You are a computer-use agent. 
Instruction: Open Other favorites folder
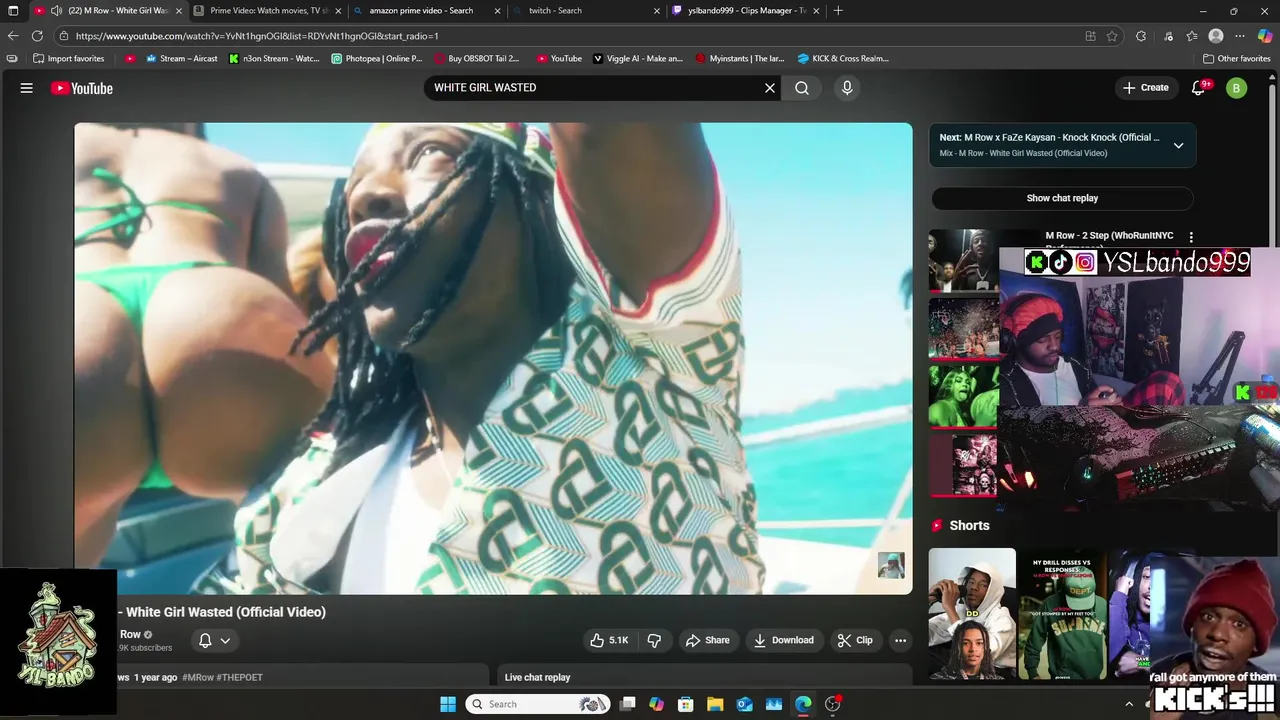(x=1236, y=59)
